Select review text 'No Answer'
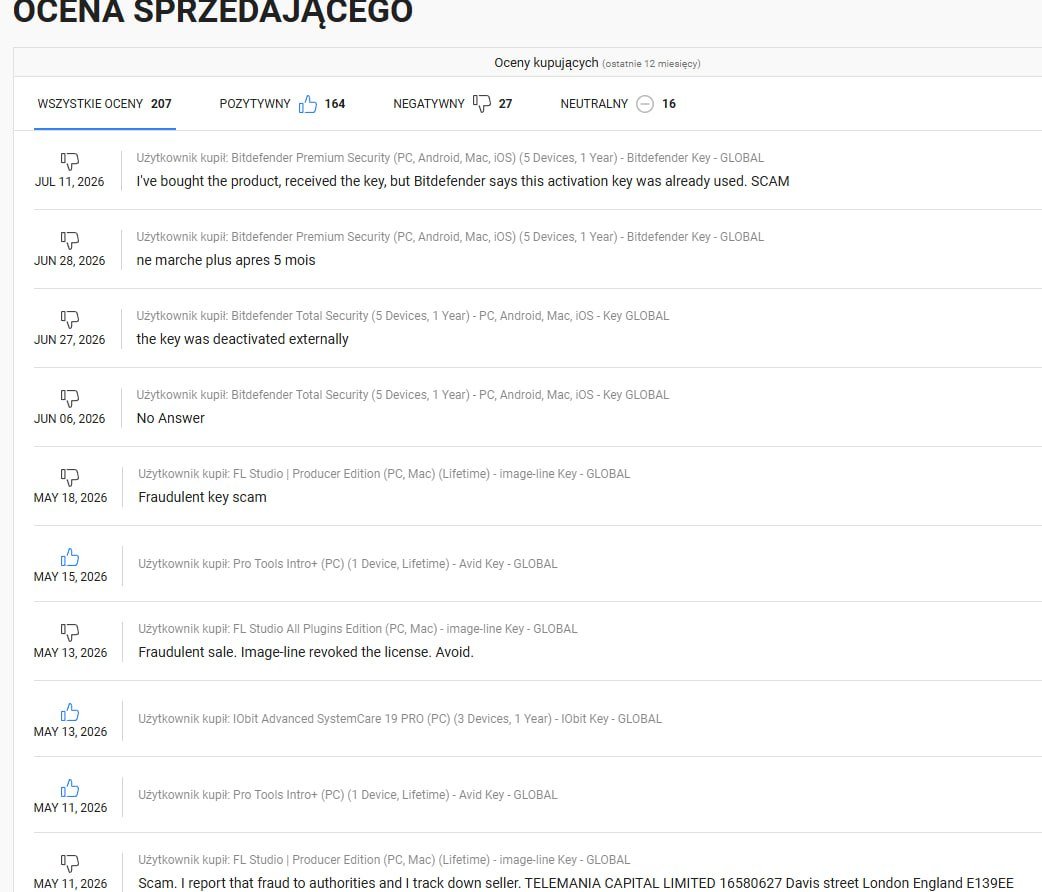 pos(171,418)
